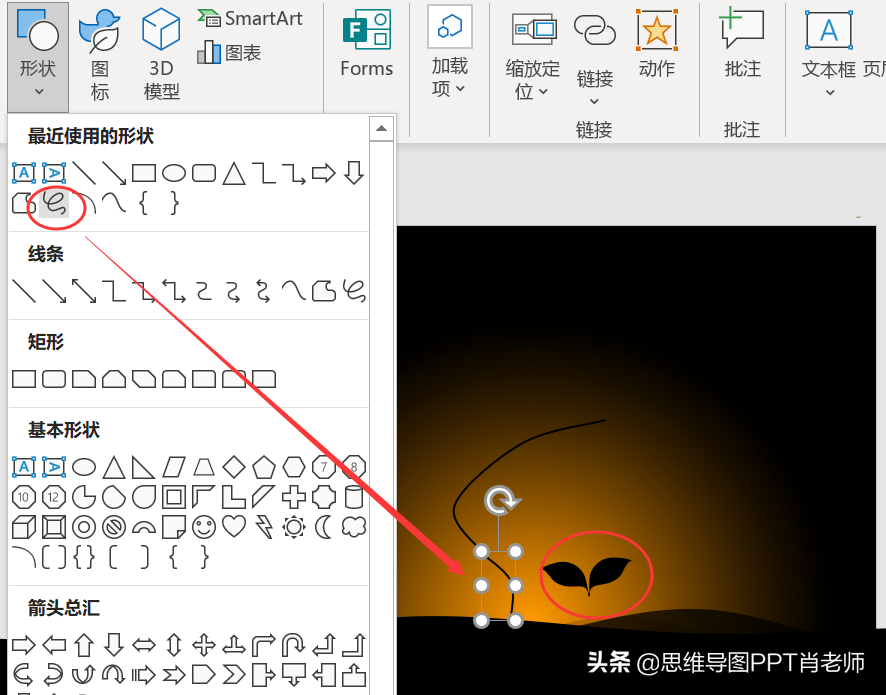
Task: Click the black leaf shape on slide
Action: click(588, 575)
